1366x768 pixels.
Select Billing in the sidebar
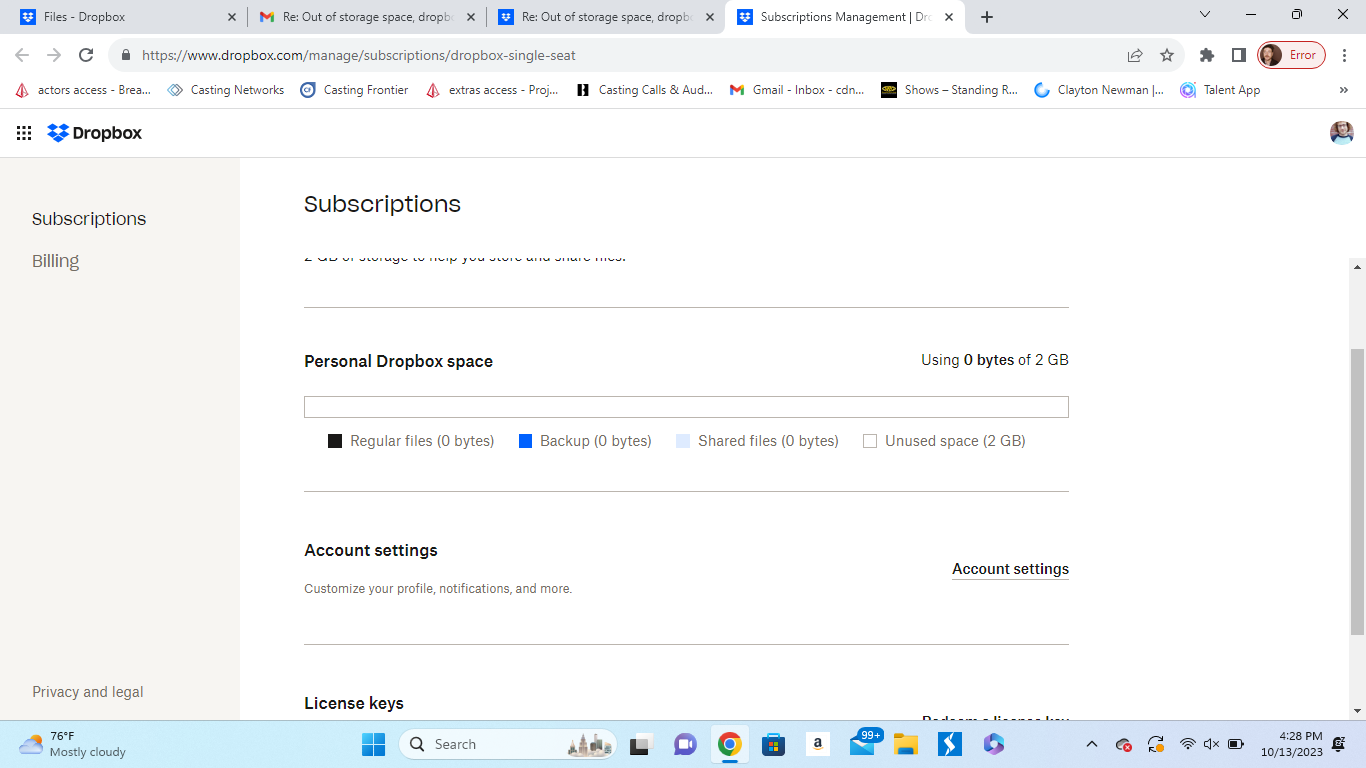point(55,261)
